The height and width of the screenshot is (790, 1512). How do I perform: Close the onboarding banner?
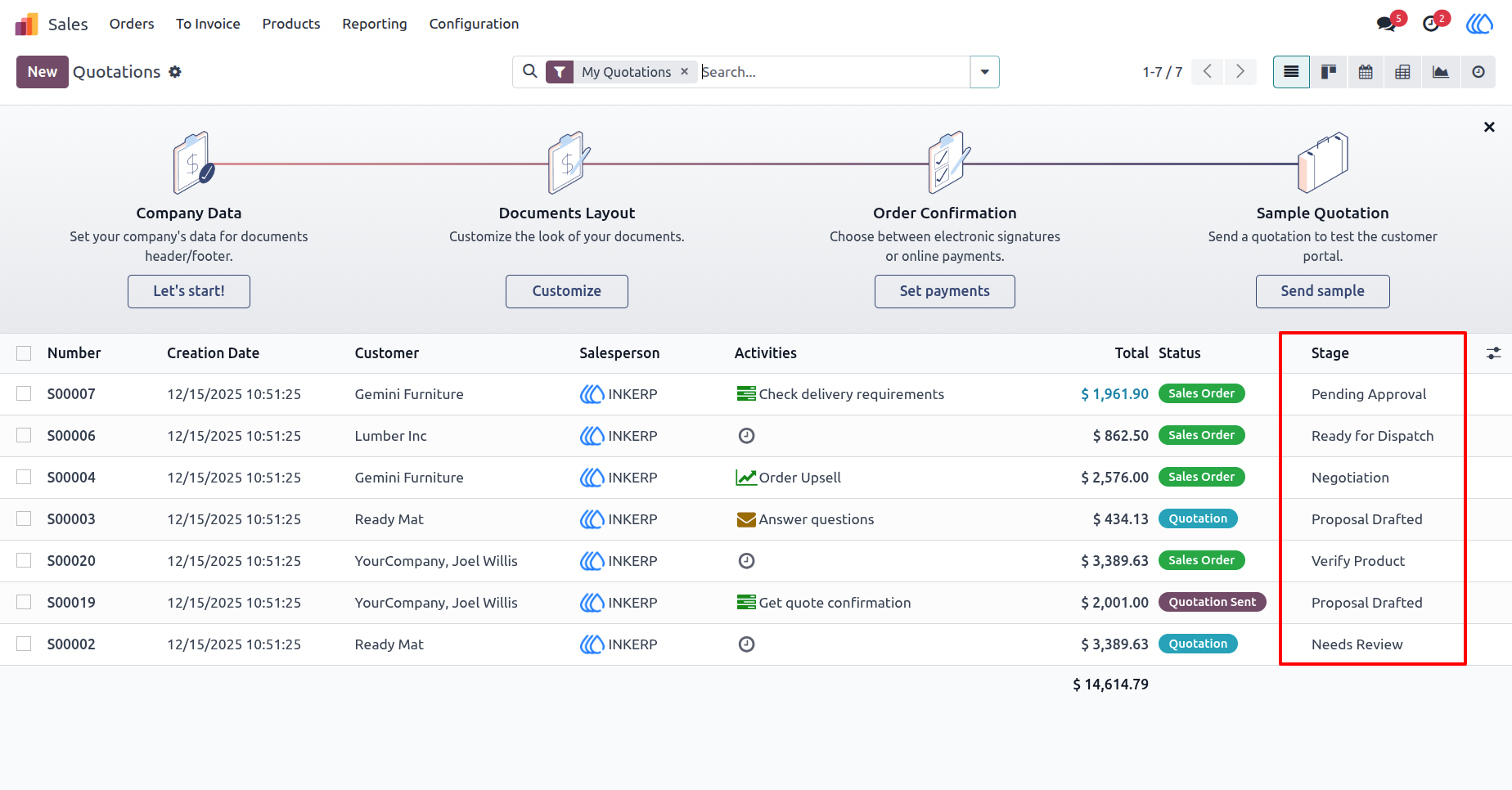pos(1489,127)
